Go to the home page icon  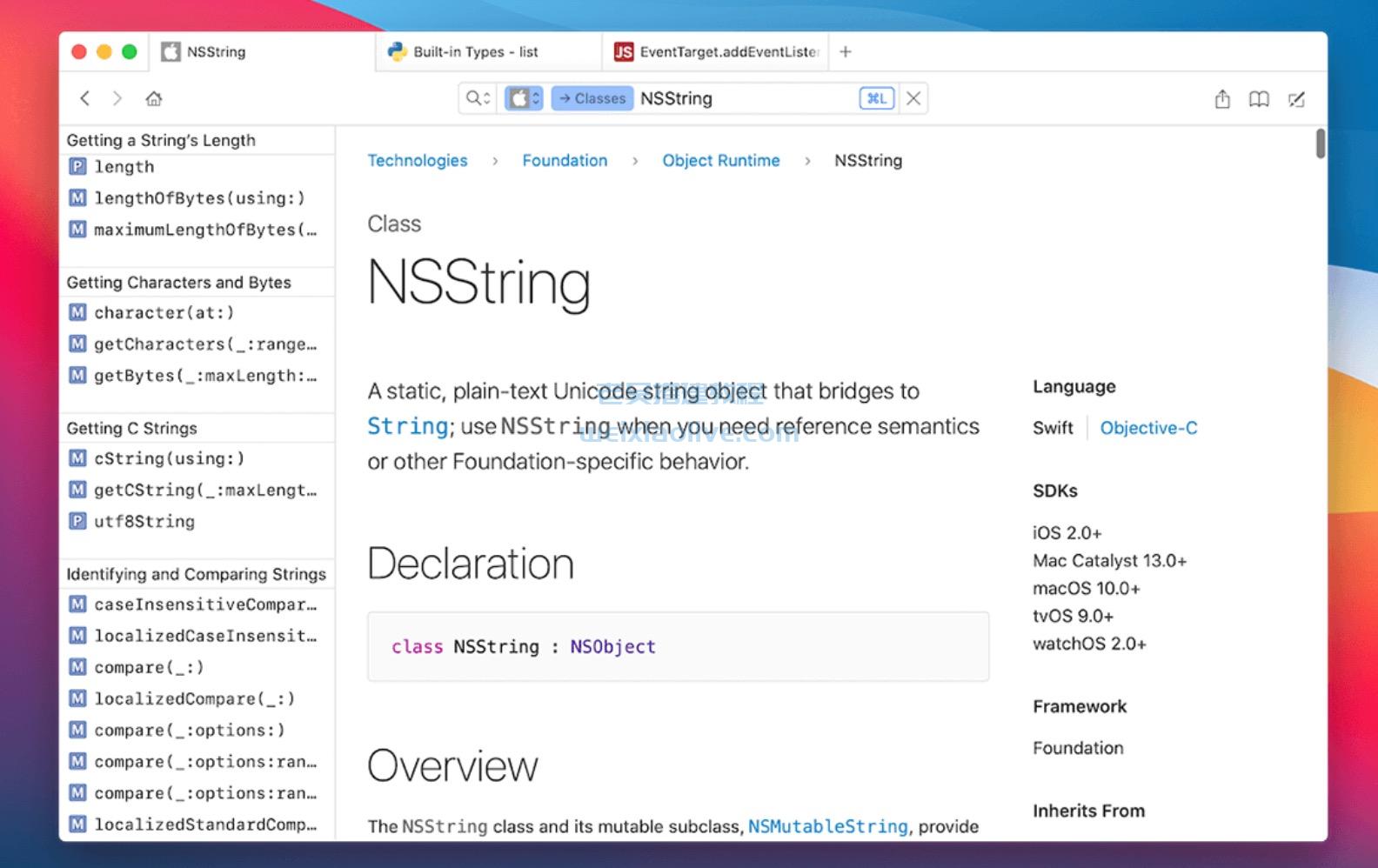pos(154,98)
